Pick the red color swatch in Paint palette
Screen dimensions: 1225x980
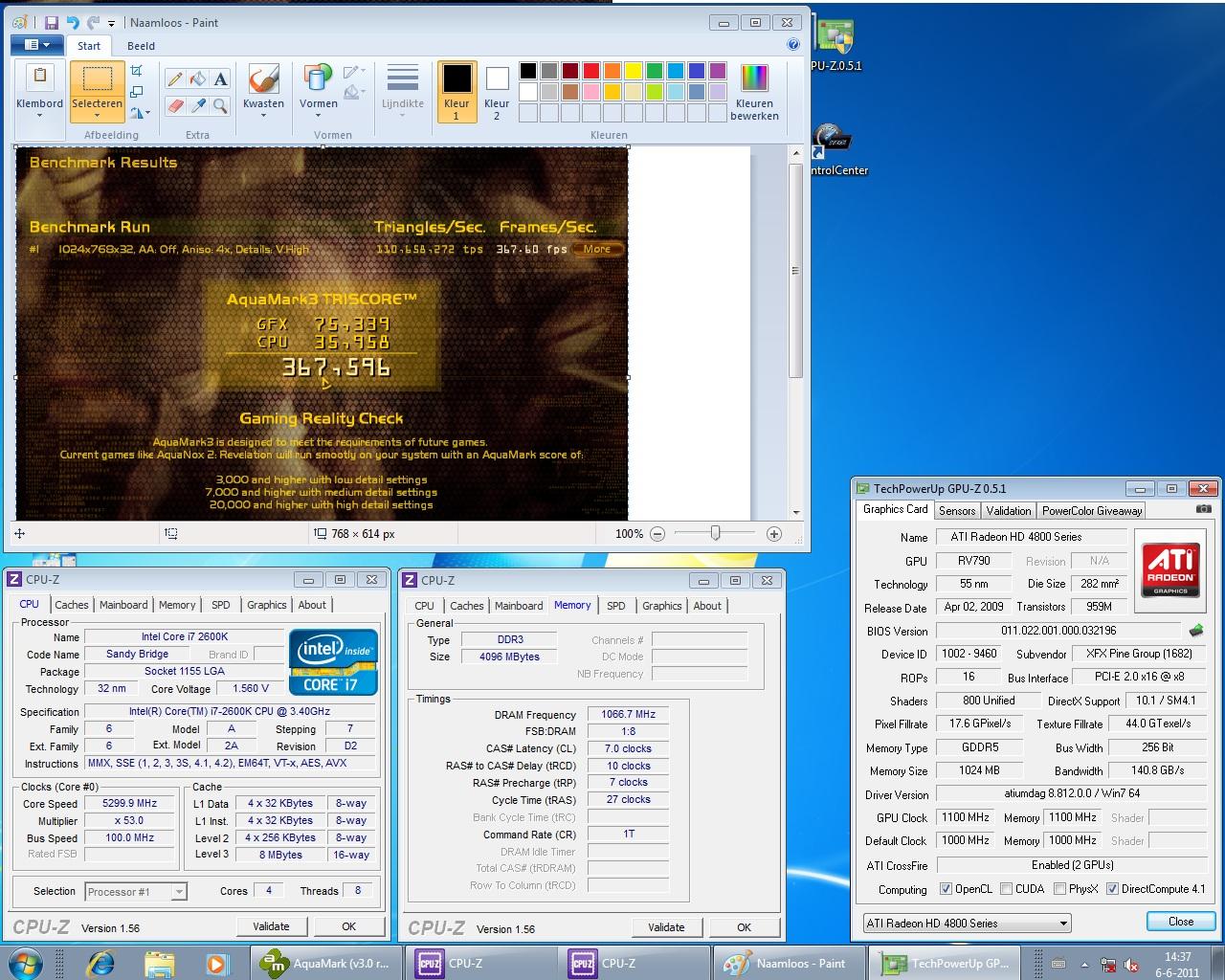pos(590,71)
